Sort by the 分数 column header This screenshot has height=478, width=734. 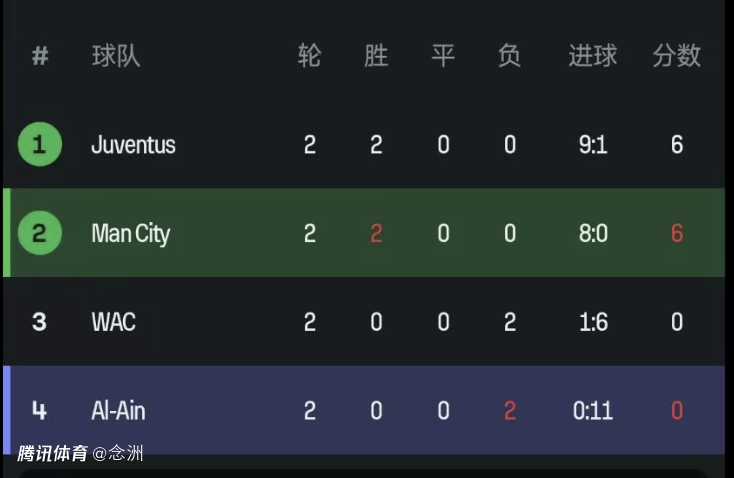pyautogui.click(x=677, y=56)
